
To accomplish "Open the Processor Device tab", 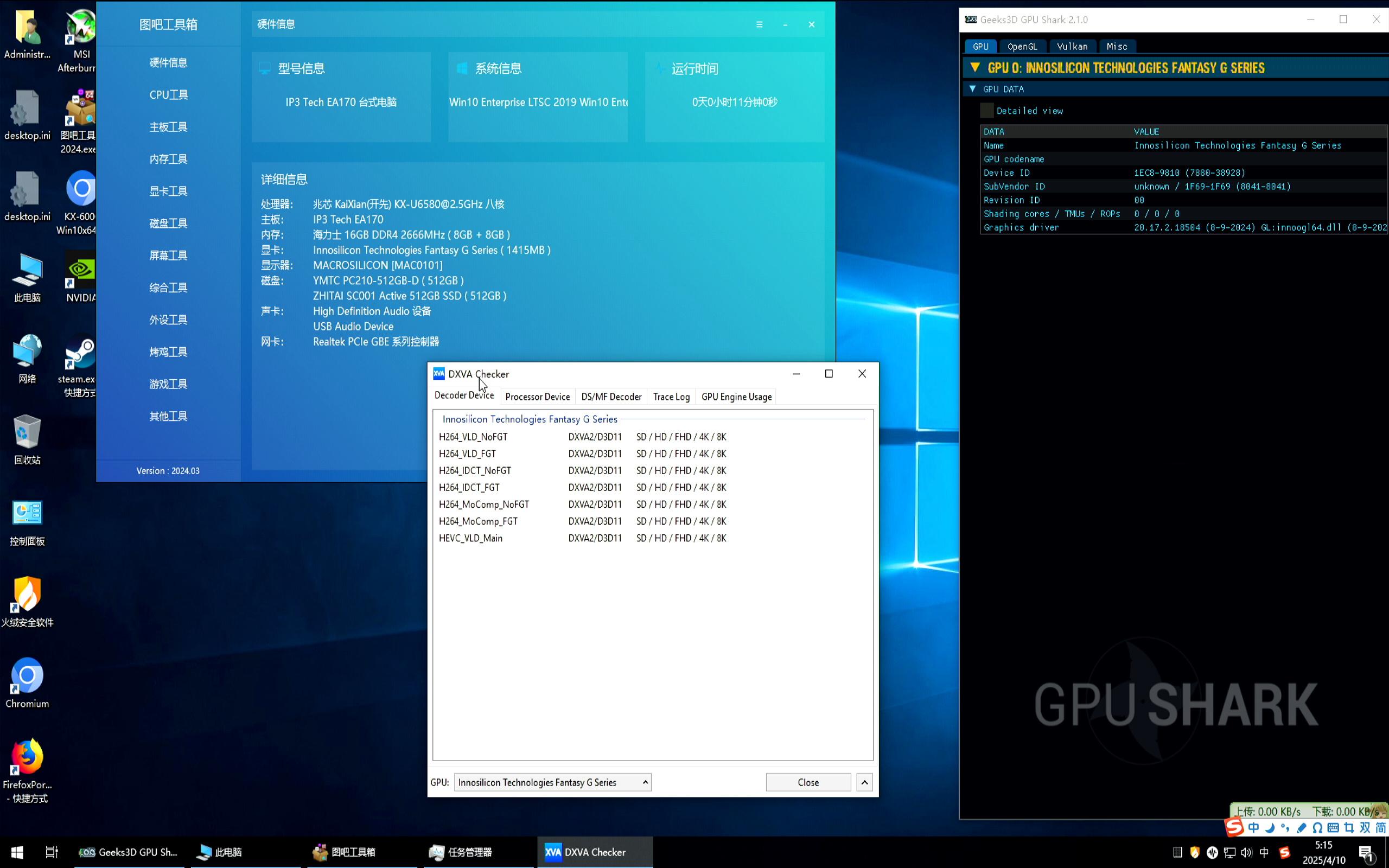I will (x=537, y=397).
